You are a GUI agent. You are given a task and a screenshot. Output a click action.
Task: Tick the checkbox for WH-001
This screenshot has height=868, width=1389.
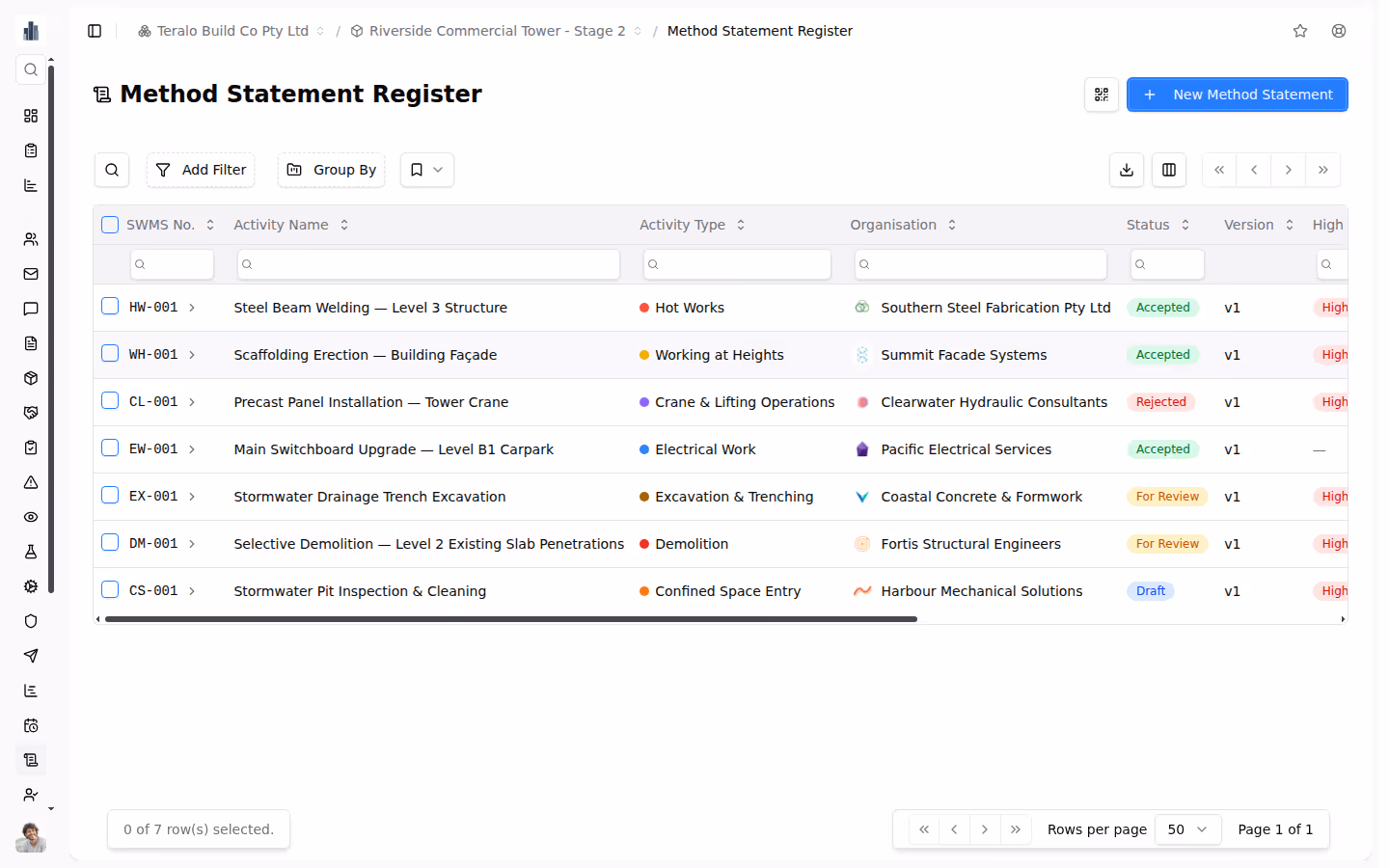point(110,354)
